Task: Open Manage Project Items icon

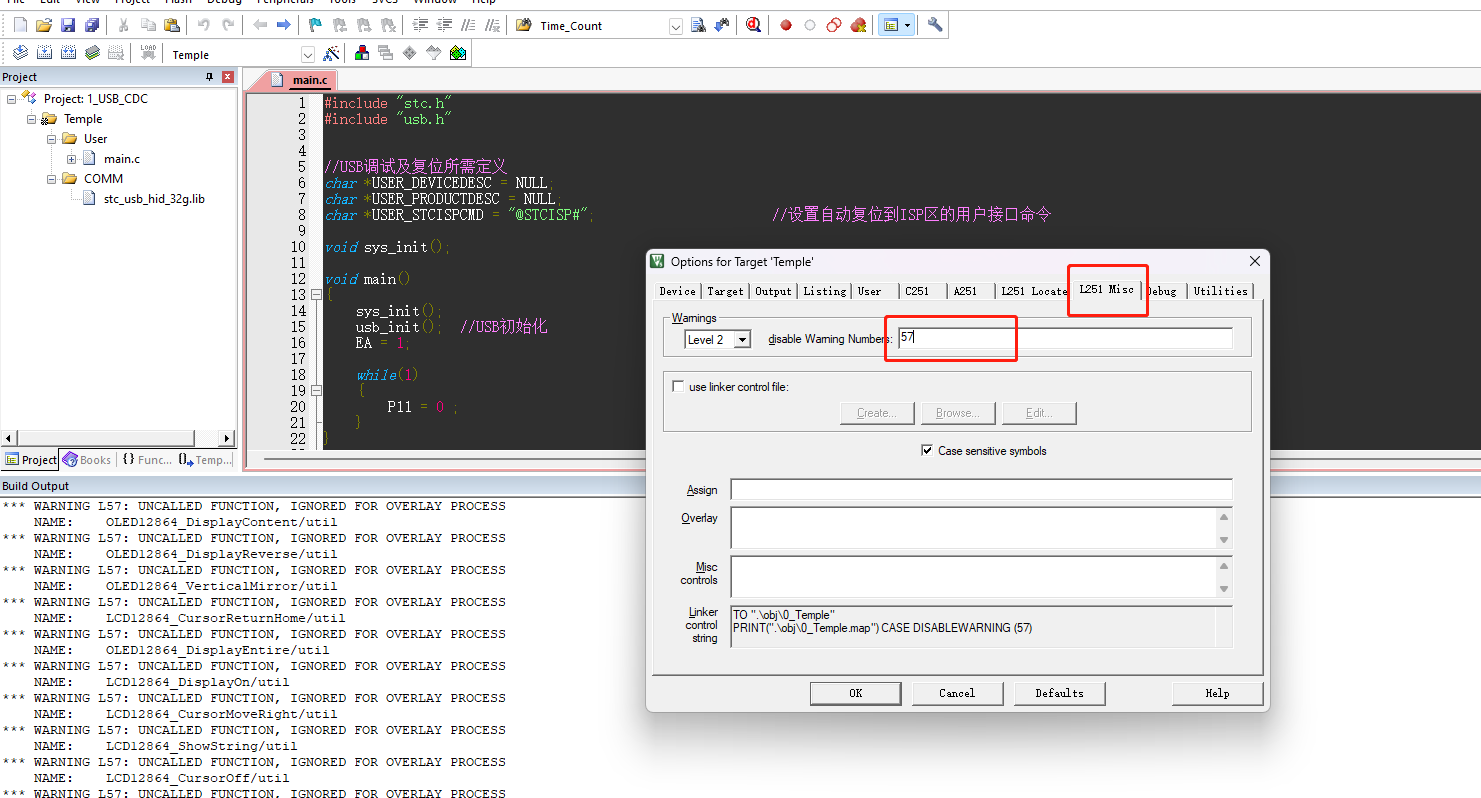Action: click(x=361, y=53)
